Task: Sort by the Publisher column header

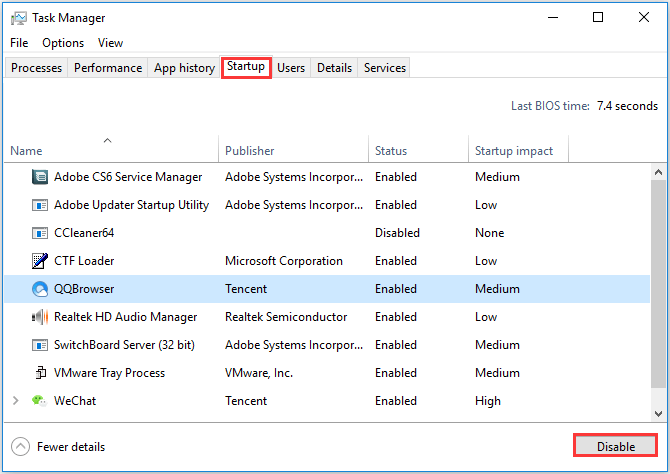Action: [x=293, y=150]
